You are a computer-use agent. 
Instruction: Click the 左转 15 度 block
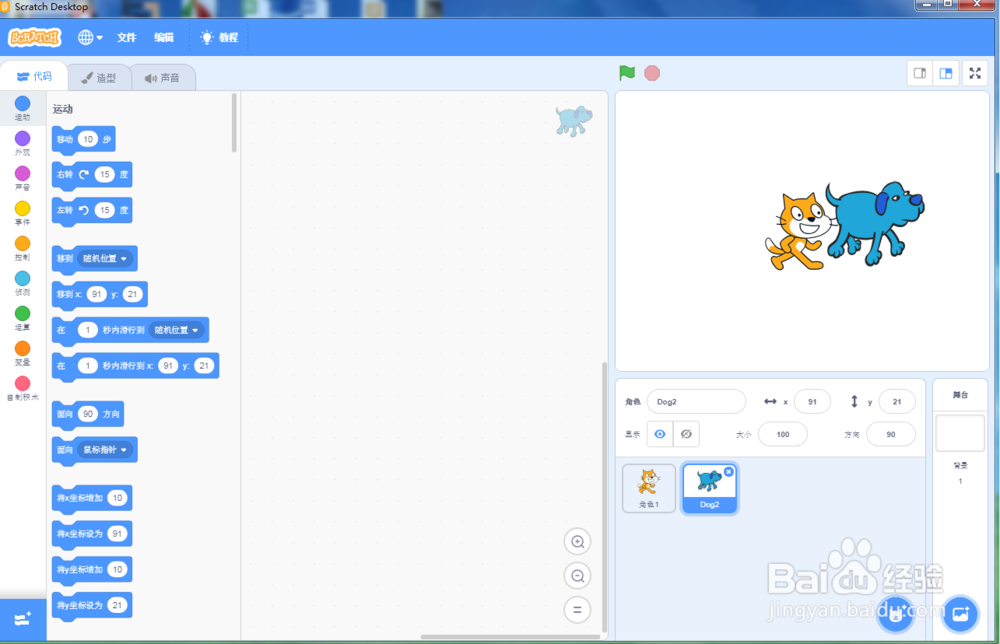click(92, 210)
